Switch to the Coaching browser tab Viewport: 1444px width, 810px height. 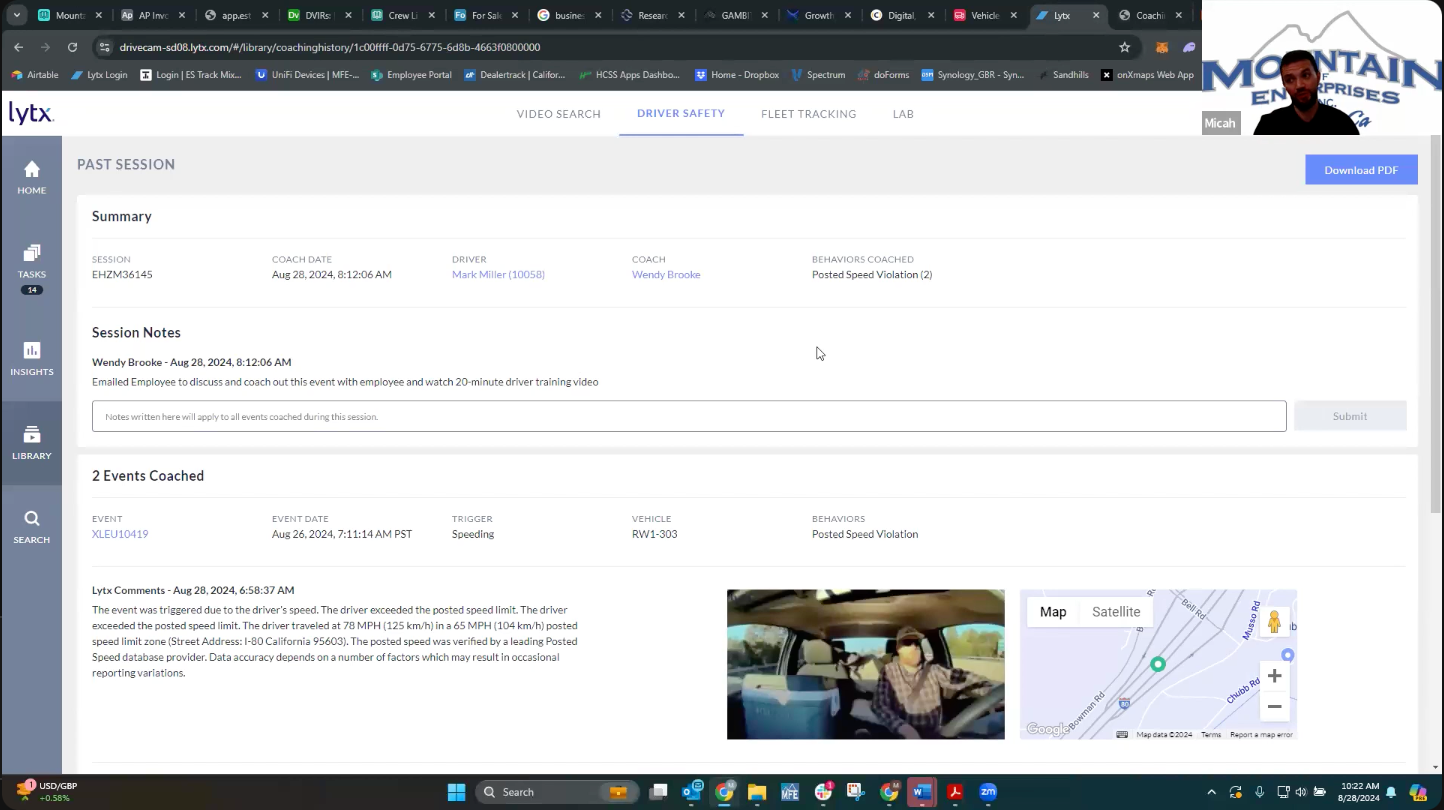point(1150,15)
